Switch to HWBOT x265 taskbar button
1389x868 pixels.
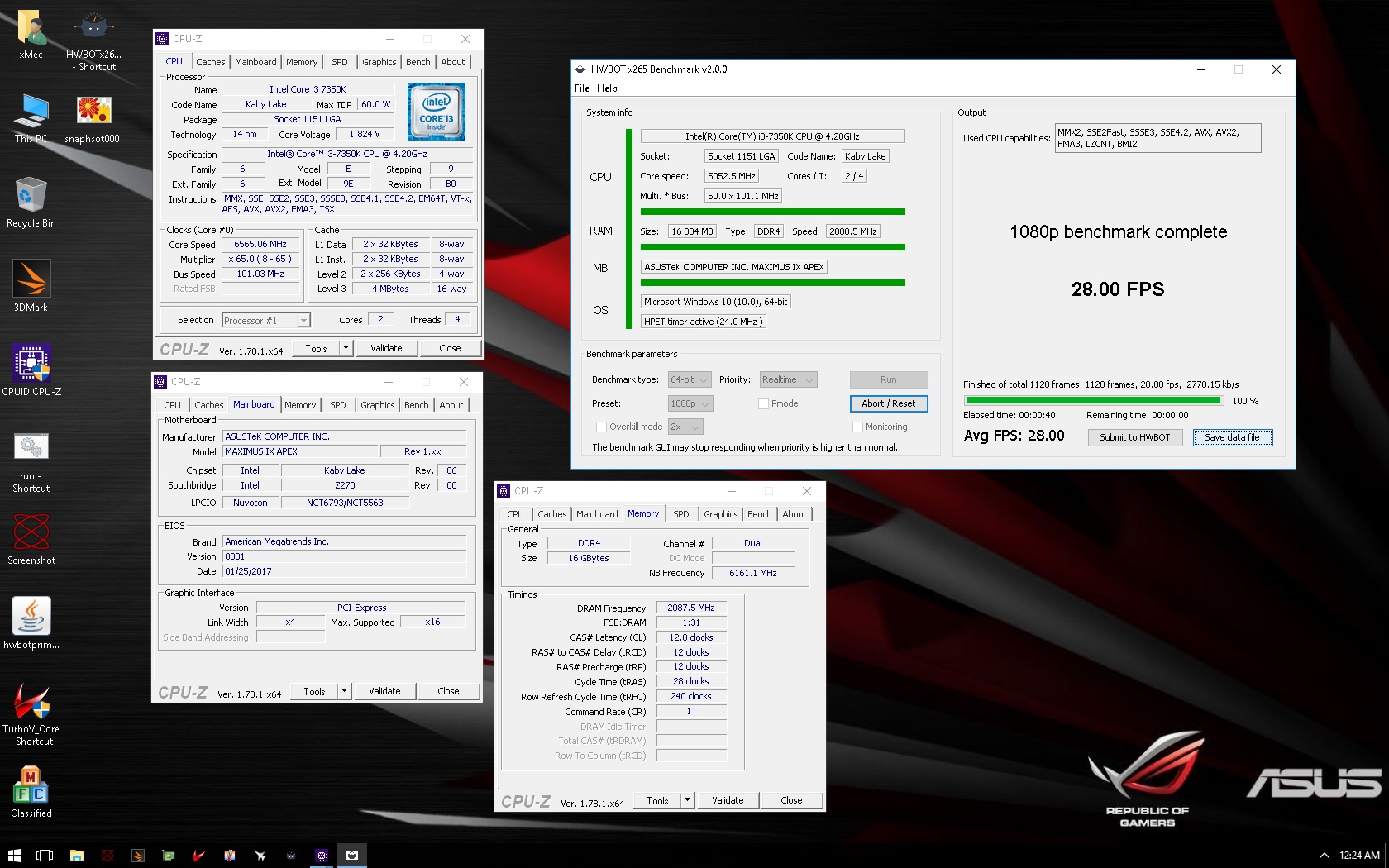(352, 856)
